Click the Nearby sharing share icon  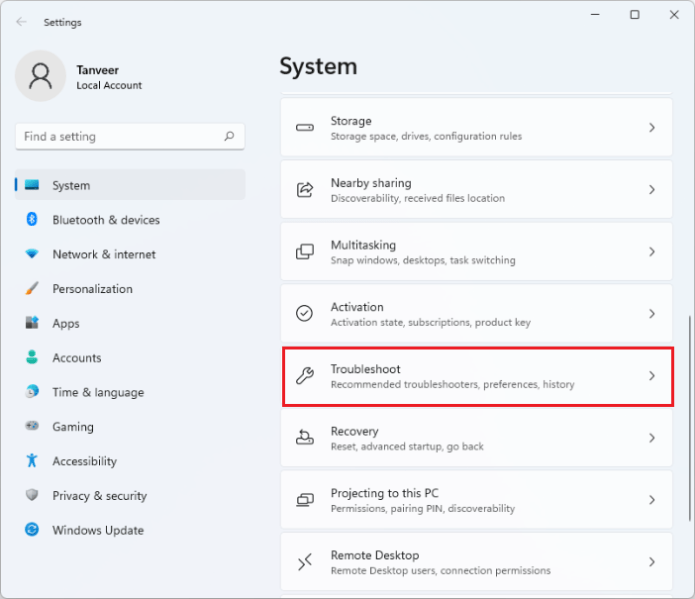[305, 189]
